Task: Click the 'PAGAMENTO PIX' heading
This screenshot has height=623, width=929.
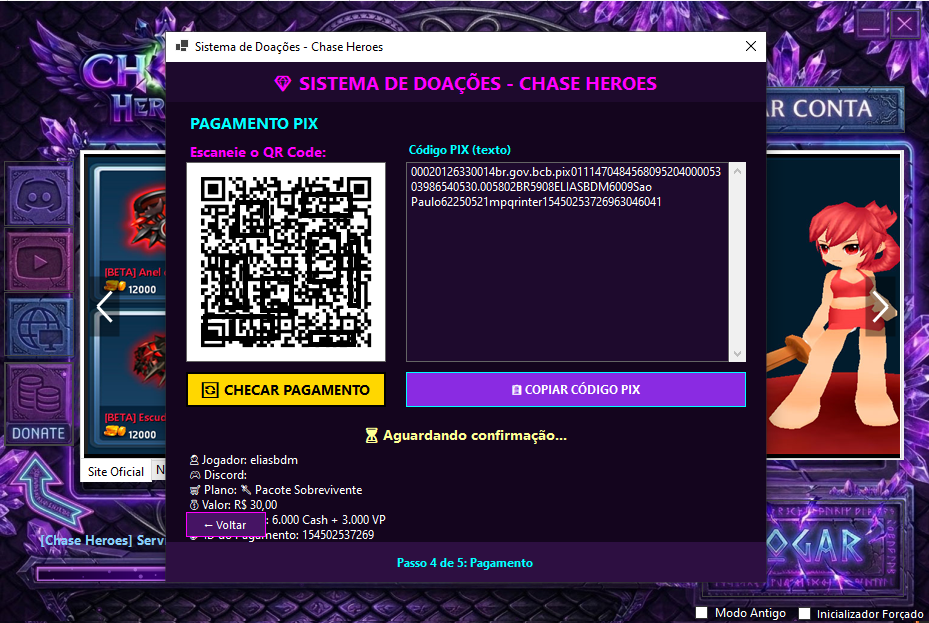Action: [x=254, y=124]
